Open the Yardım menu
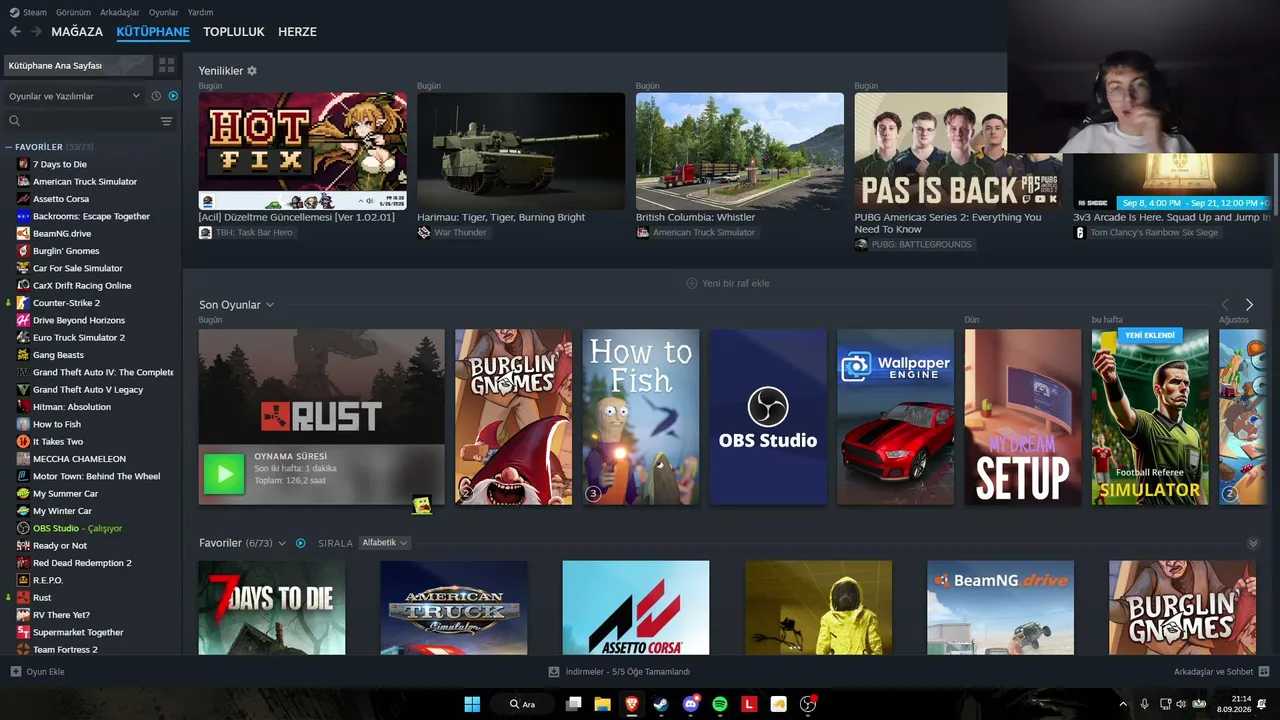 (x=200, y=12)
